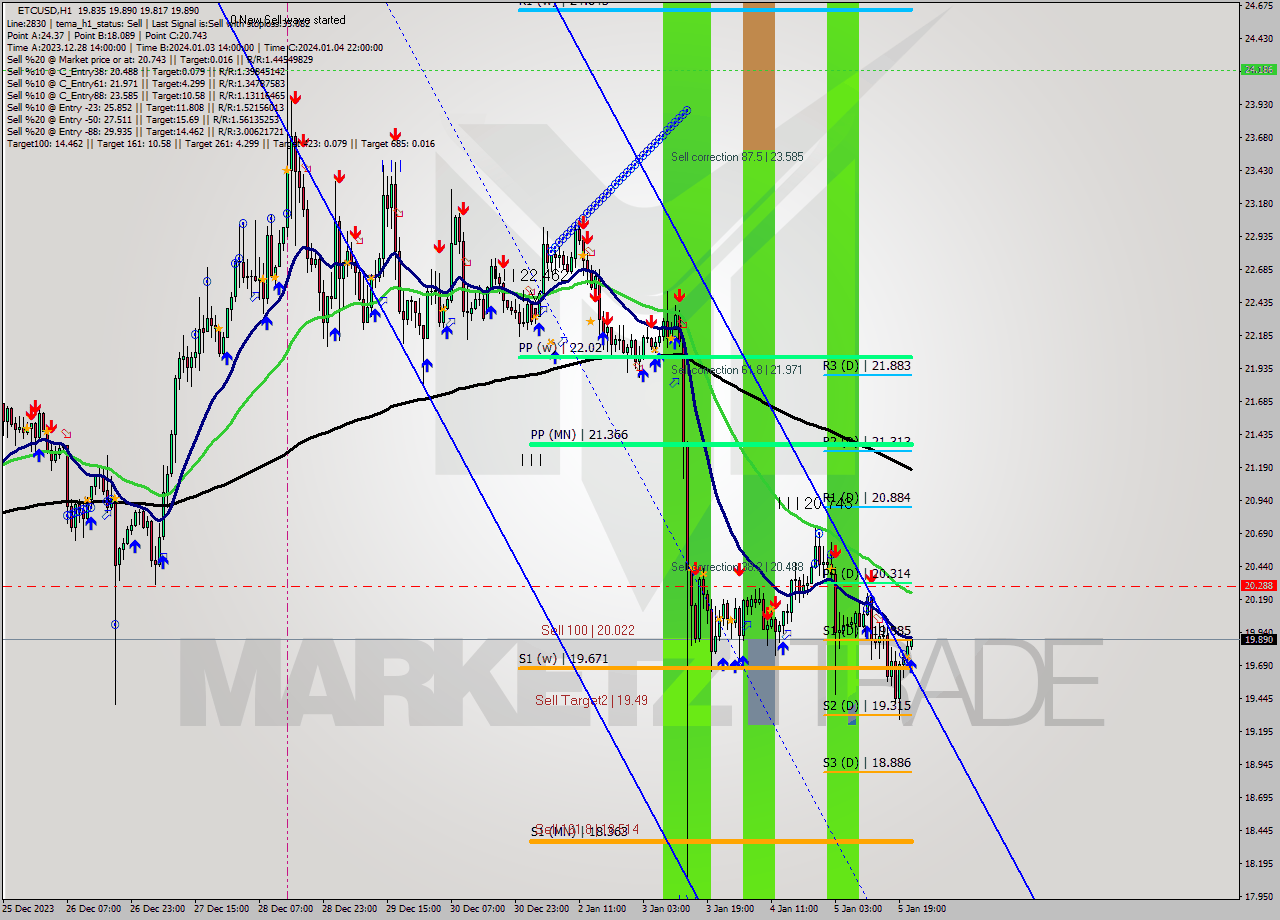Click the 'Sell correction 61.8 | 21.971' label

click(737, 370)
